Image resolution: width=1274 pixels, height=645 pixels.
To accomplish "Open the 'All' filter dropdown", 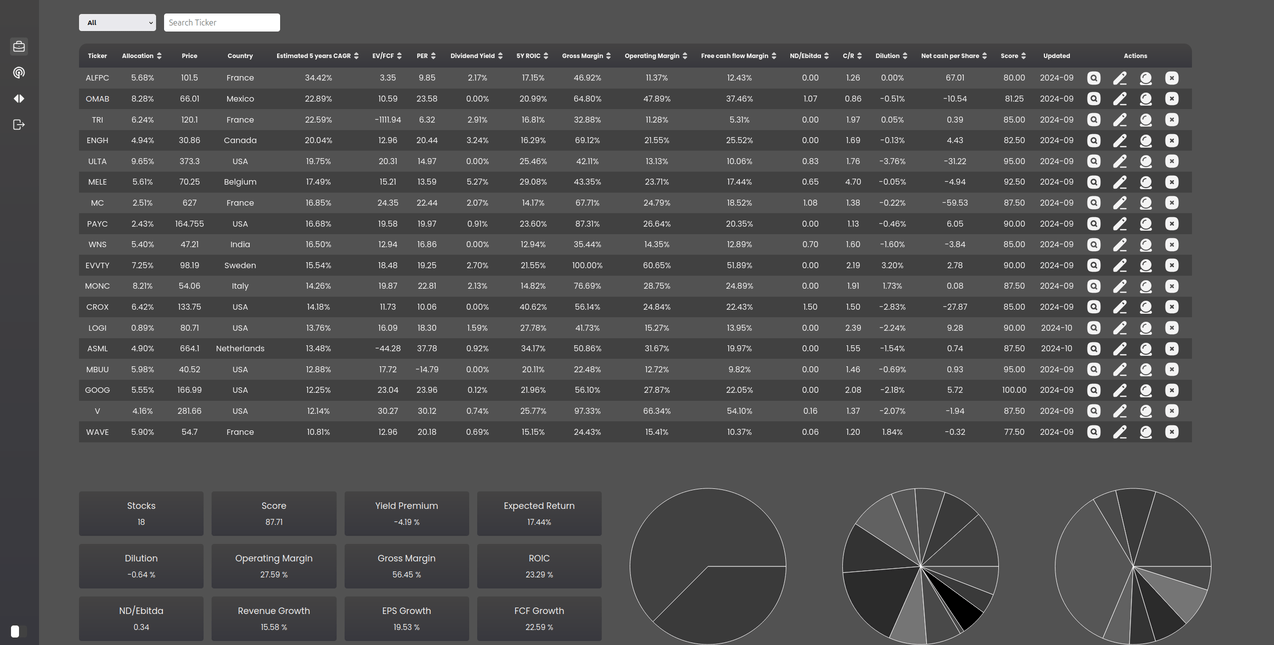I will [117, 22].
